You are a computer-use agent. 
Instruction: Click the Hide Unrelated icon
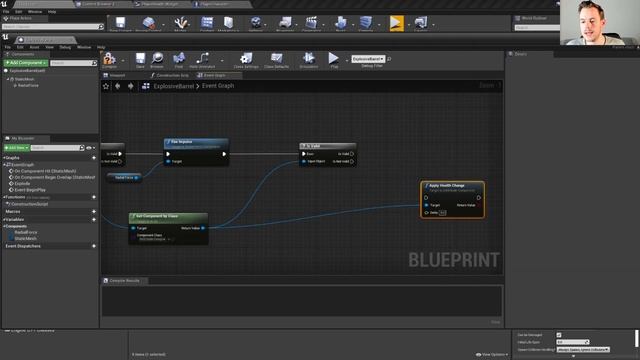tap(202, 60)
